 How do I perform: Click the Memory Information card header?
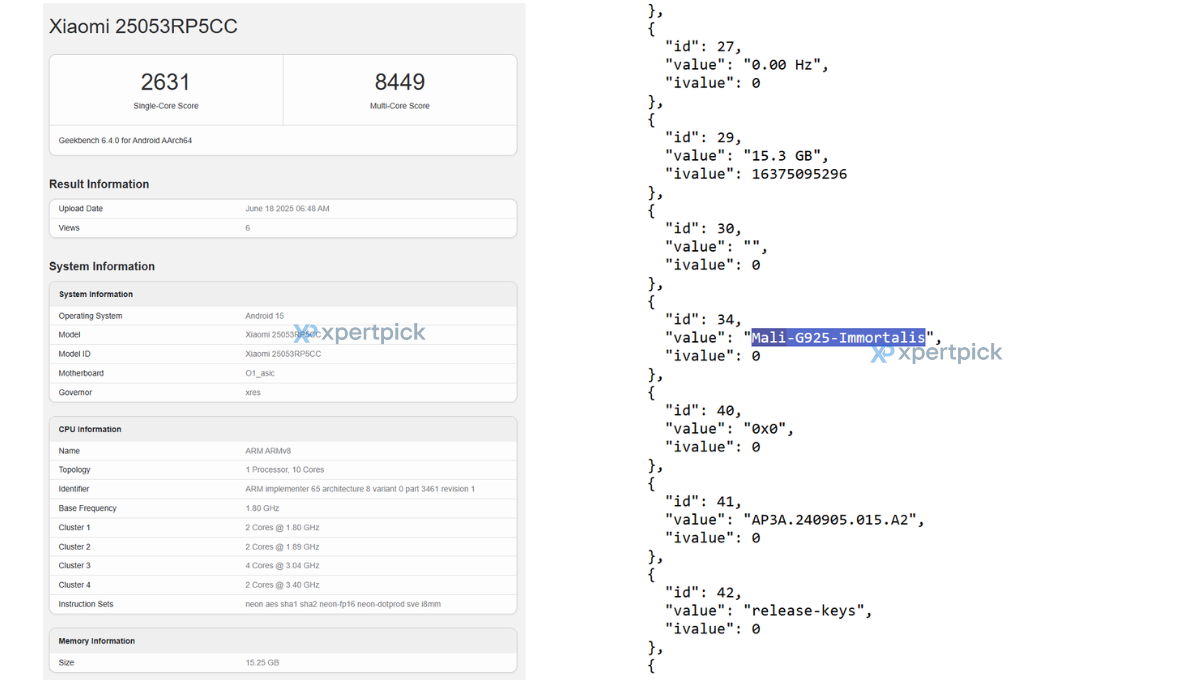pyautogui.click(x=283, y=641)
